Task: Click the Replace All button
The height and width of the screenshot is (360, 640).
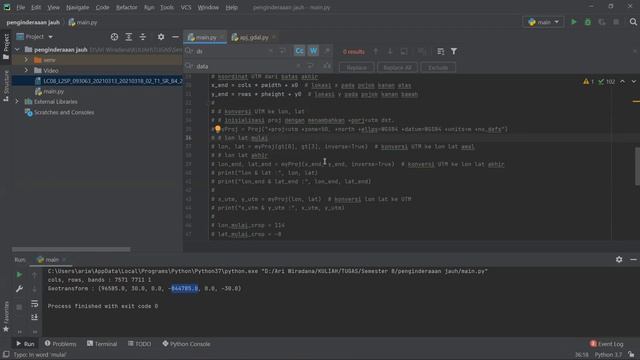Action: [x=397, y=67]
